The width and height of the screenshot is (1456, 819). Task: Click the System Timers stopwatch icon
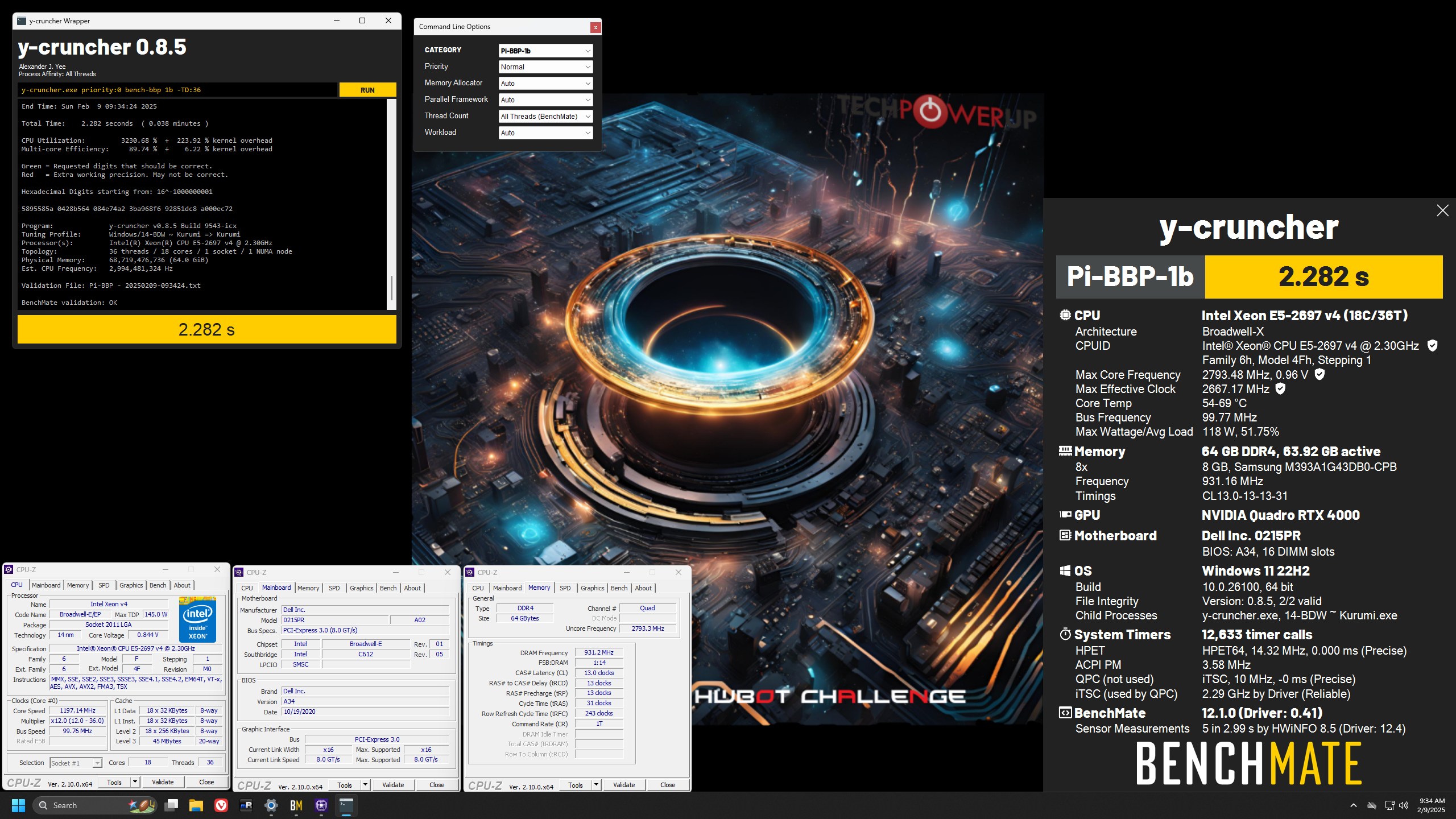1065,634
